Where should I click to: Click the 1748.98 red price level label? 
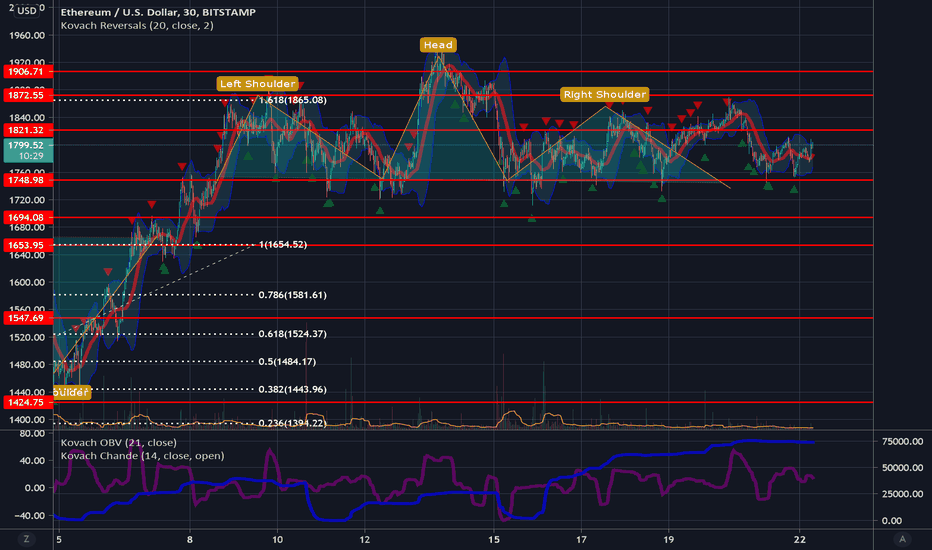28,180
